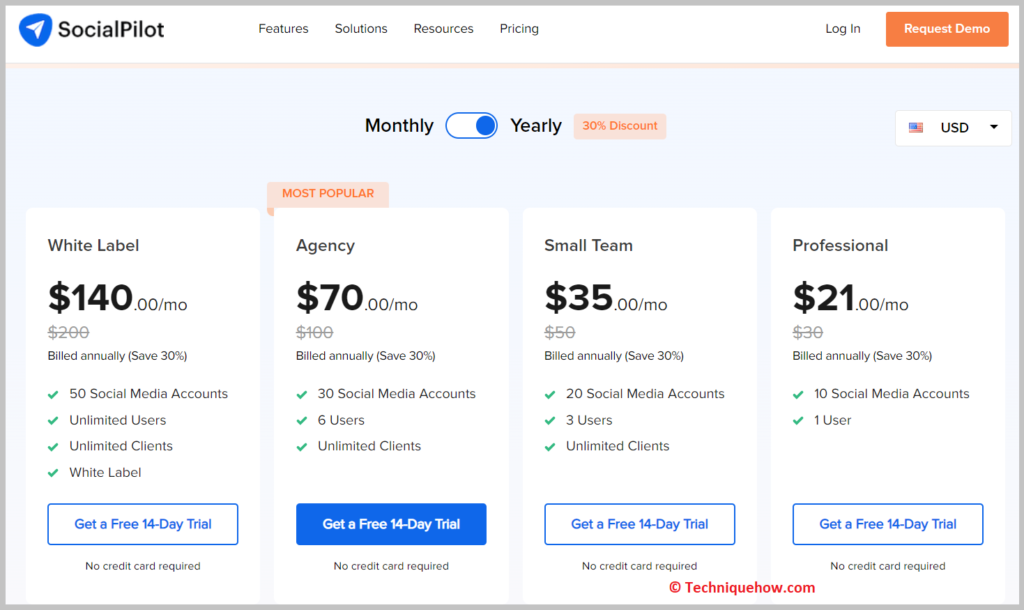The image size is (1024, 610).
Task: Click the Log In link
Action: [842, 29]
